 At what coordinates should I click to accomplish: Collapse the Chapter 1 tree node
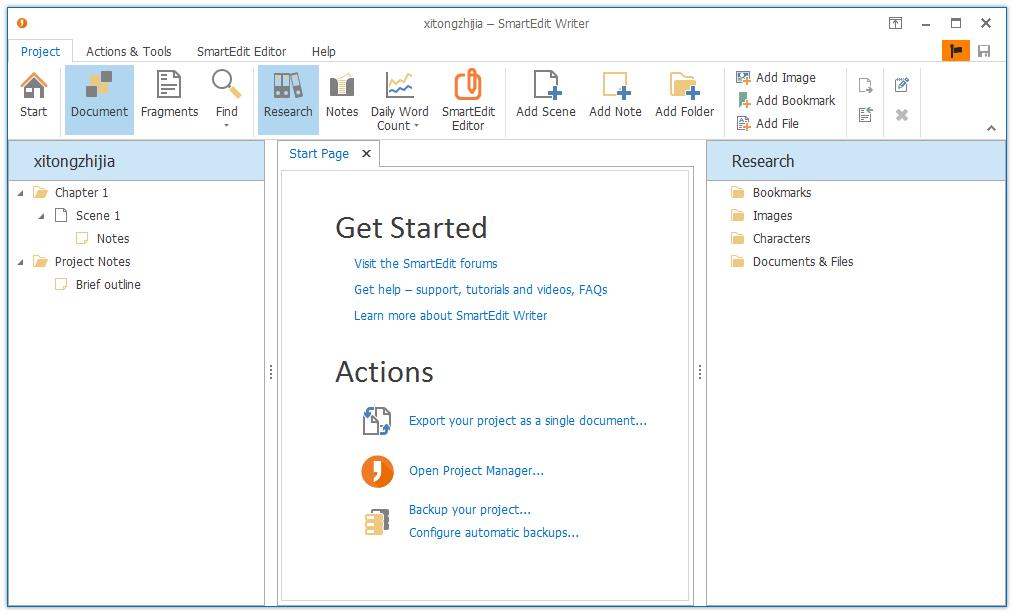pos(22,193)
